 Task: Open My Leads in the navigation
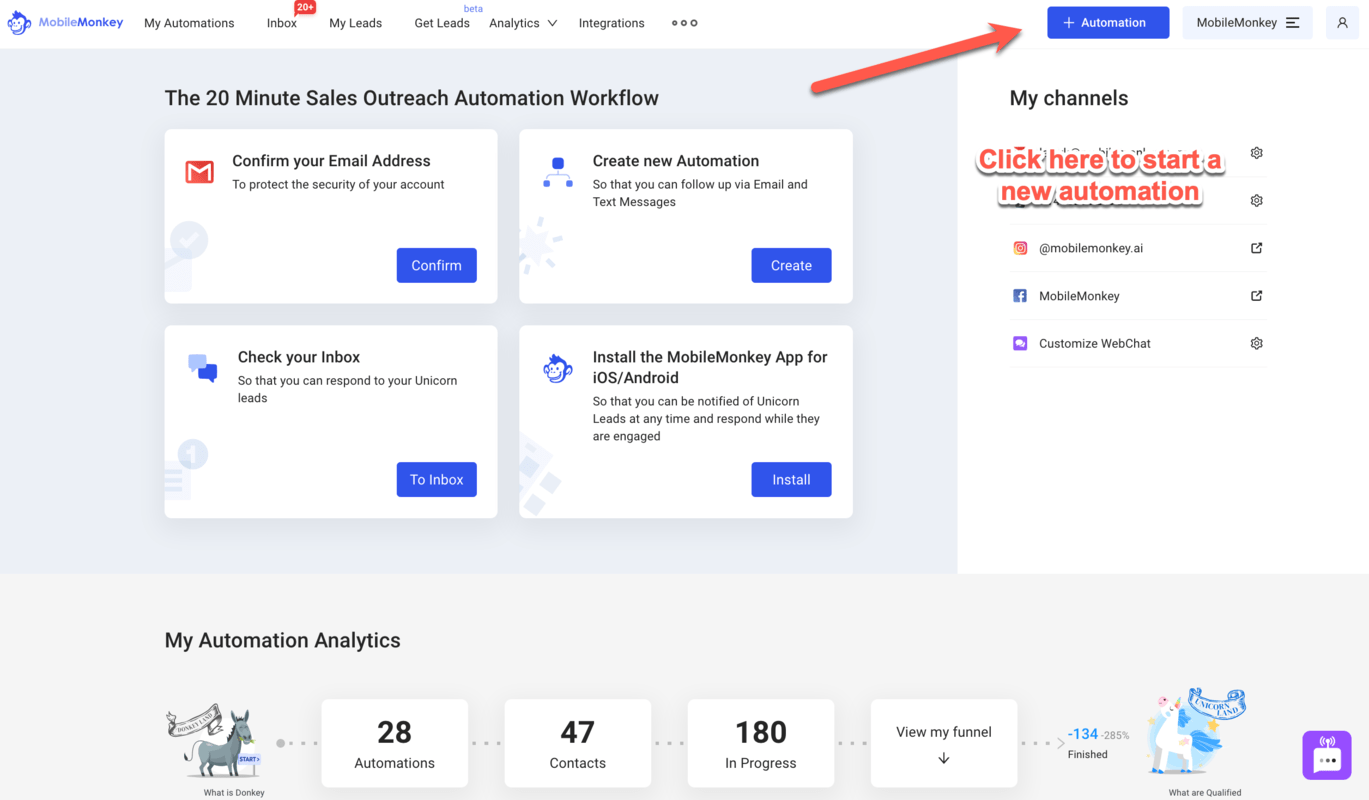click(x=356, y=23)
